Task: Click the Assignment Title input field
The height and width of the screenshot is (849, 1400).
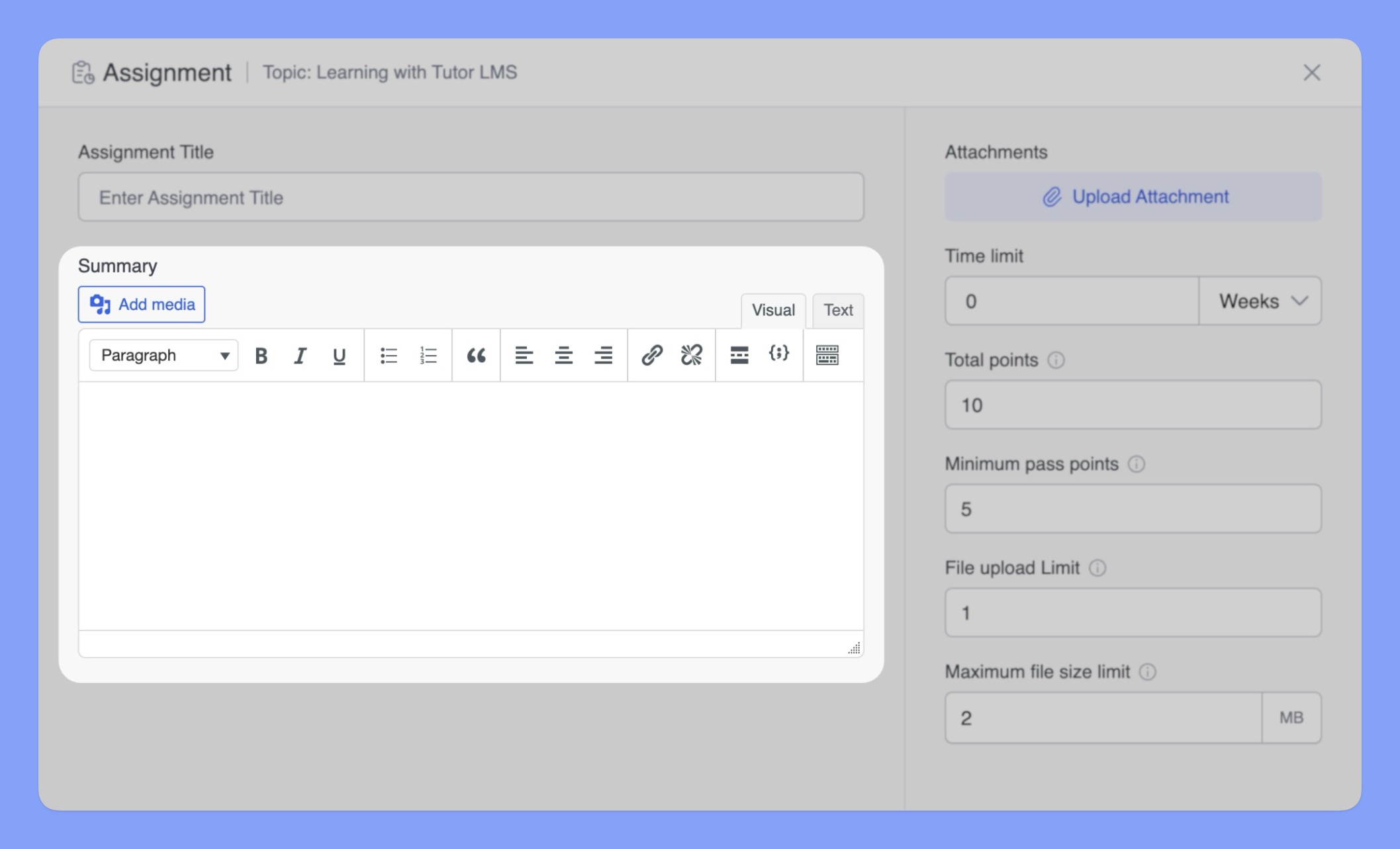Action: [x=472, y=197]
